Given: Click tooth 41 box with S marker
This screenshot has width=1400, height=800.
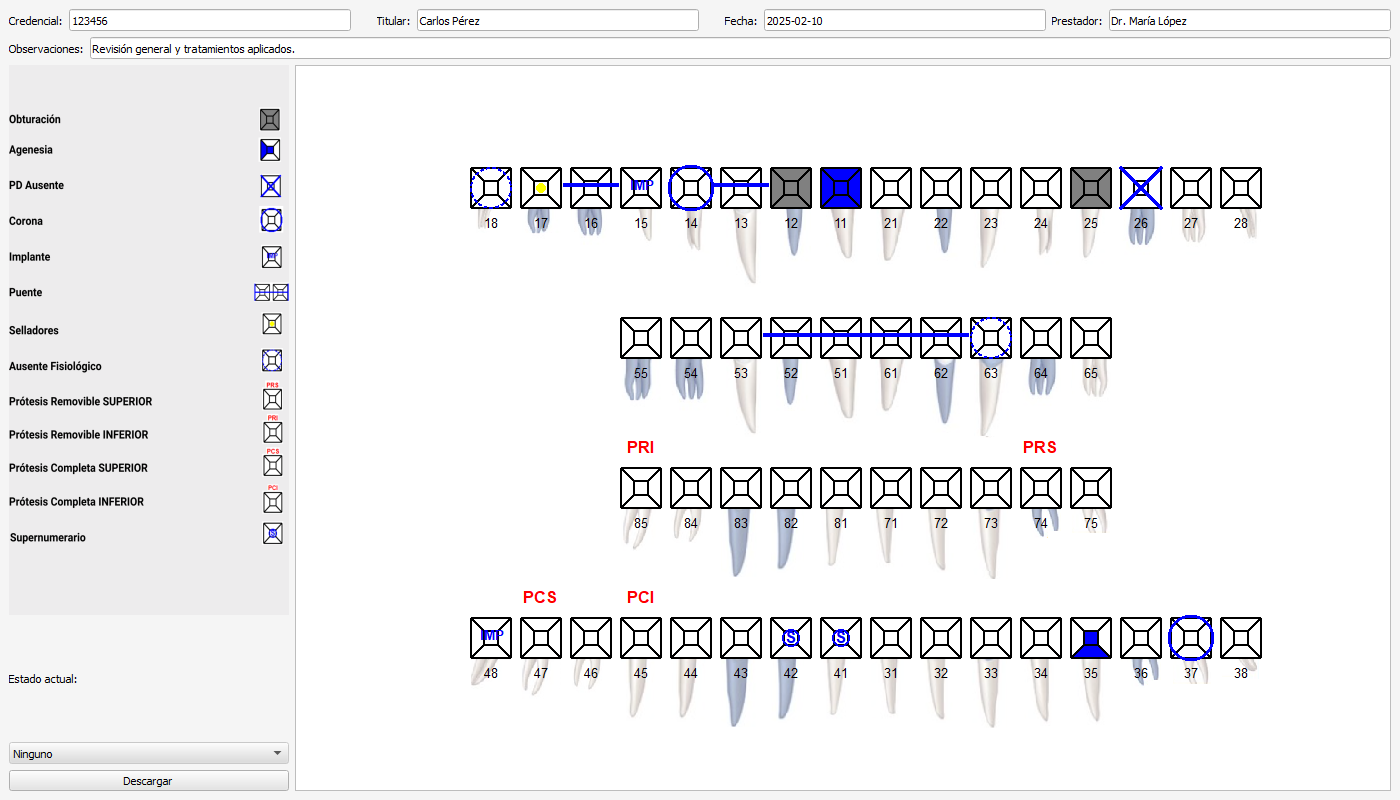Looking at the screenshot, I should point(841,638).
